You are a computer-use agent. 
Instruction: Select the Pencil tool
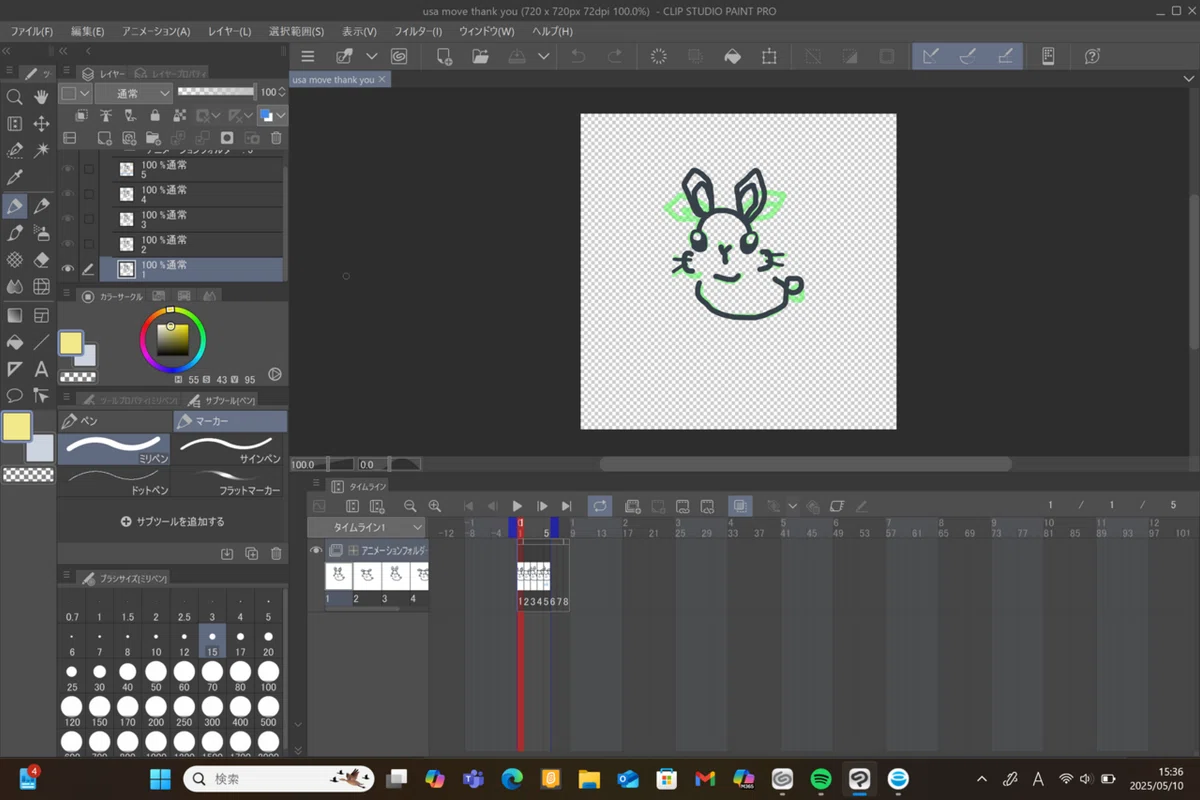pyautogui.click(x=42, y=206)
